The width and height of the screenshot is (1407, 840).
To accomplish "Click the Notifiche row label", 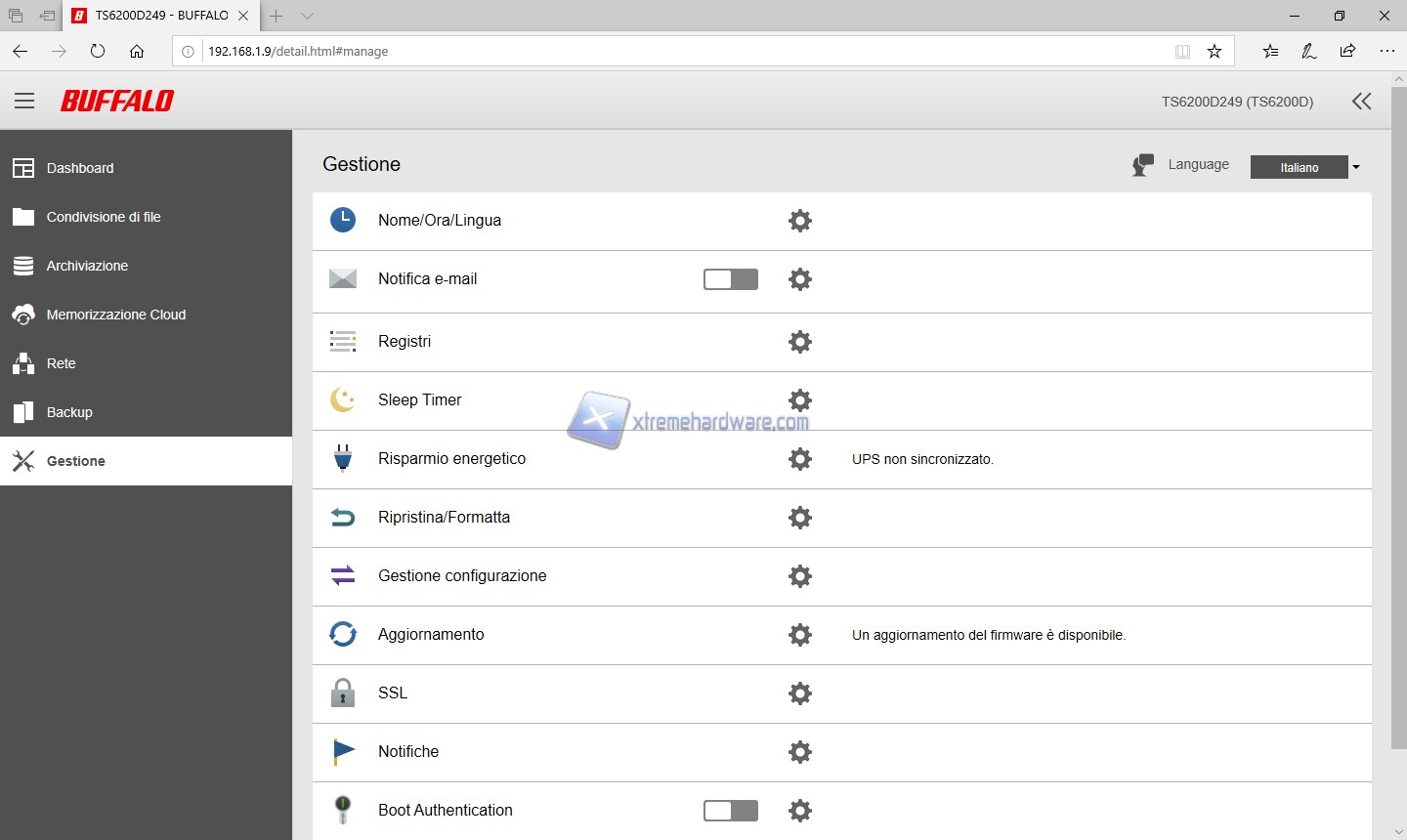I will 408,751.
